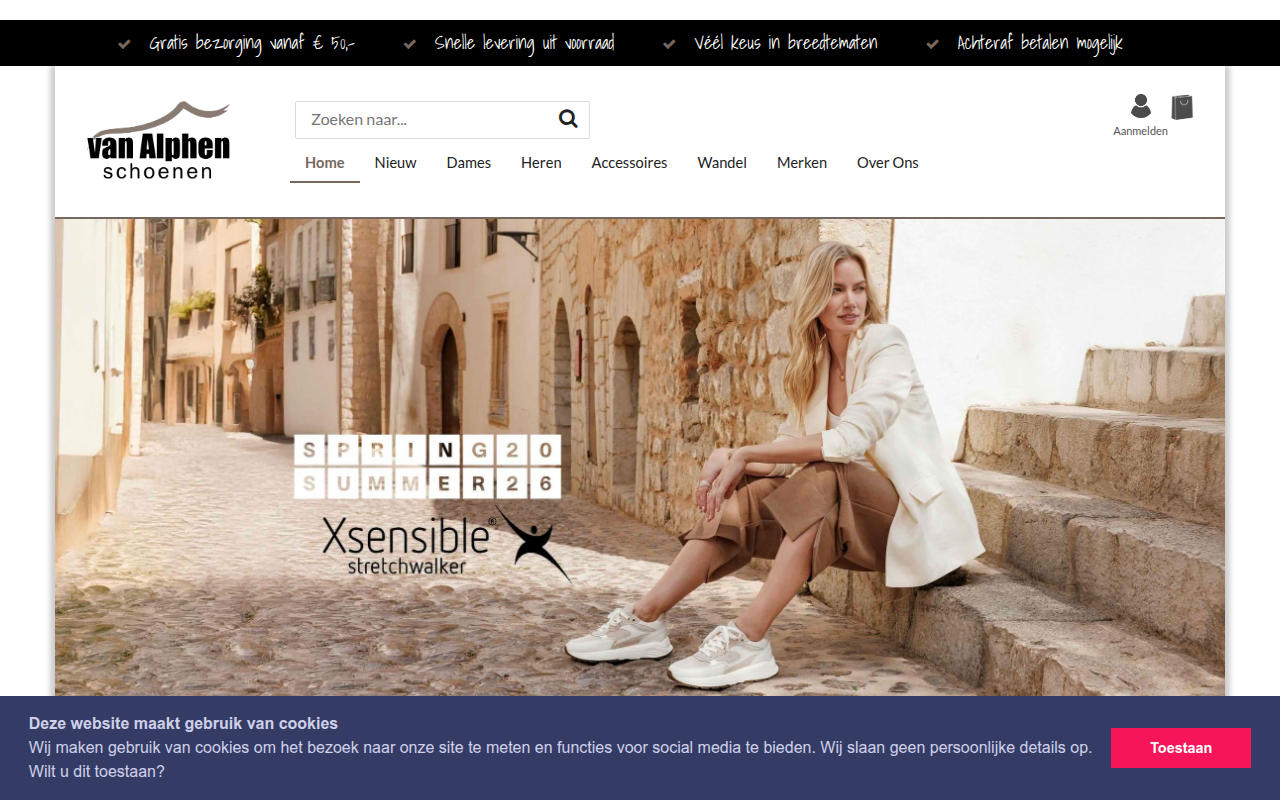Go to Accessoires menu item

tap(629, 163)
